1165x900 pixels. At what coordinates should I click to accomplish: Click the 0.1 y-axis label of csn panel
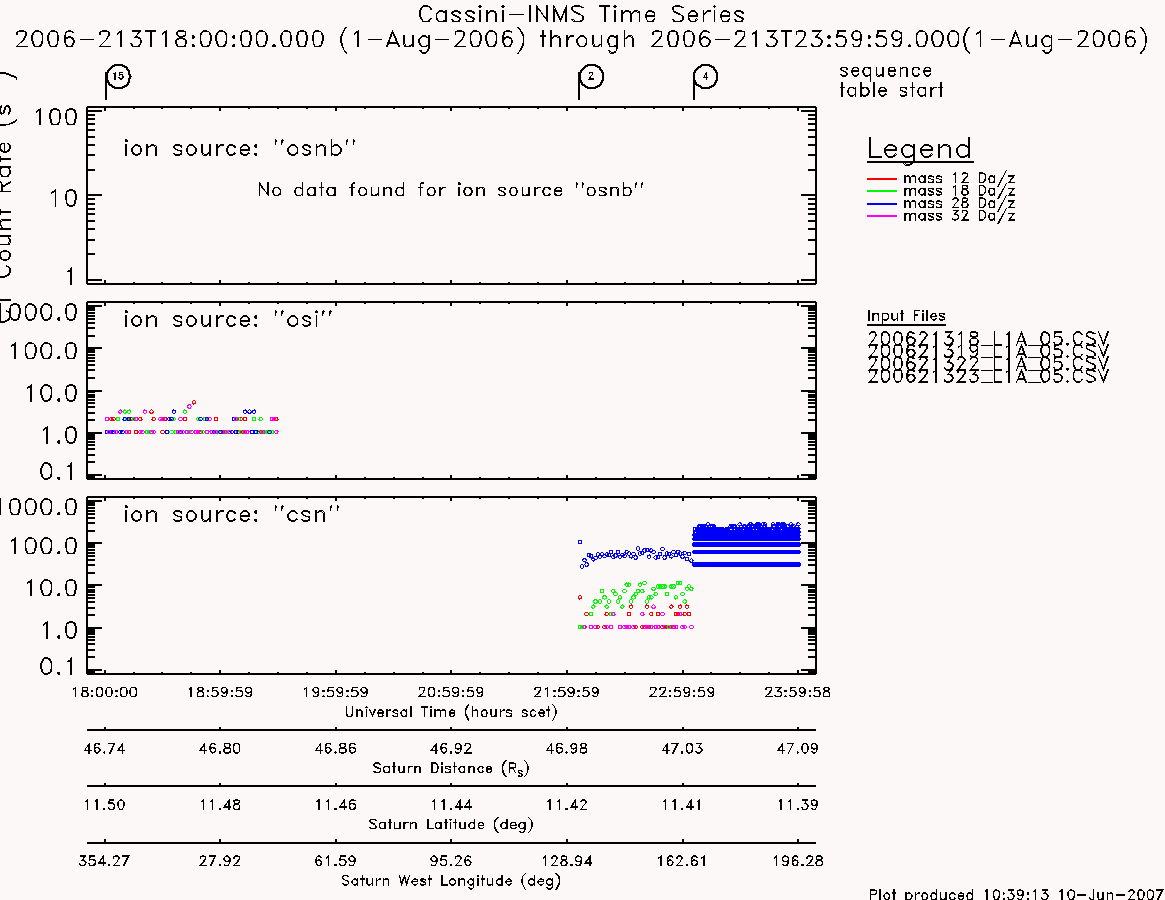click(x=57, y=666)
